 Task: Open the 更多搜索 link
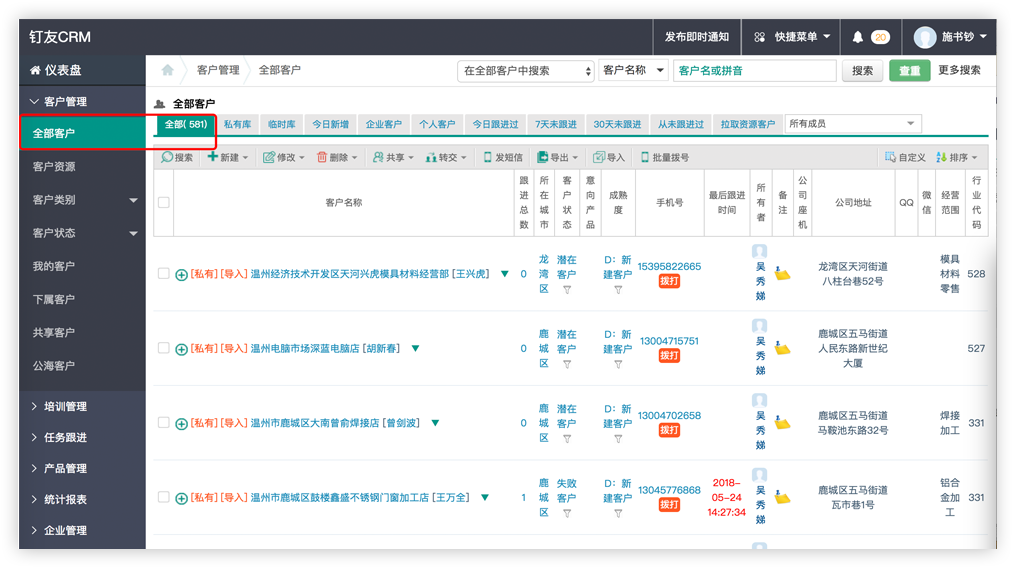[x=959, y=70]
